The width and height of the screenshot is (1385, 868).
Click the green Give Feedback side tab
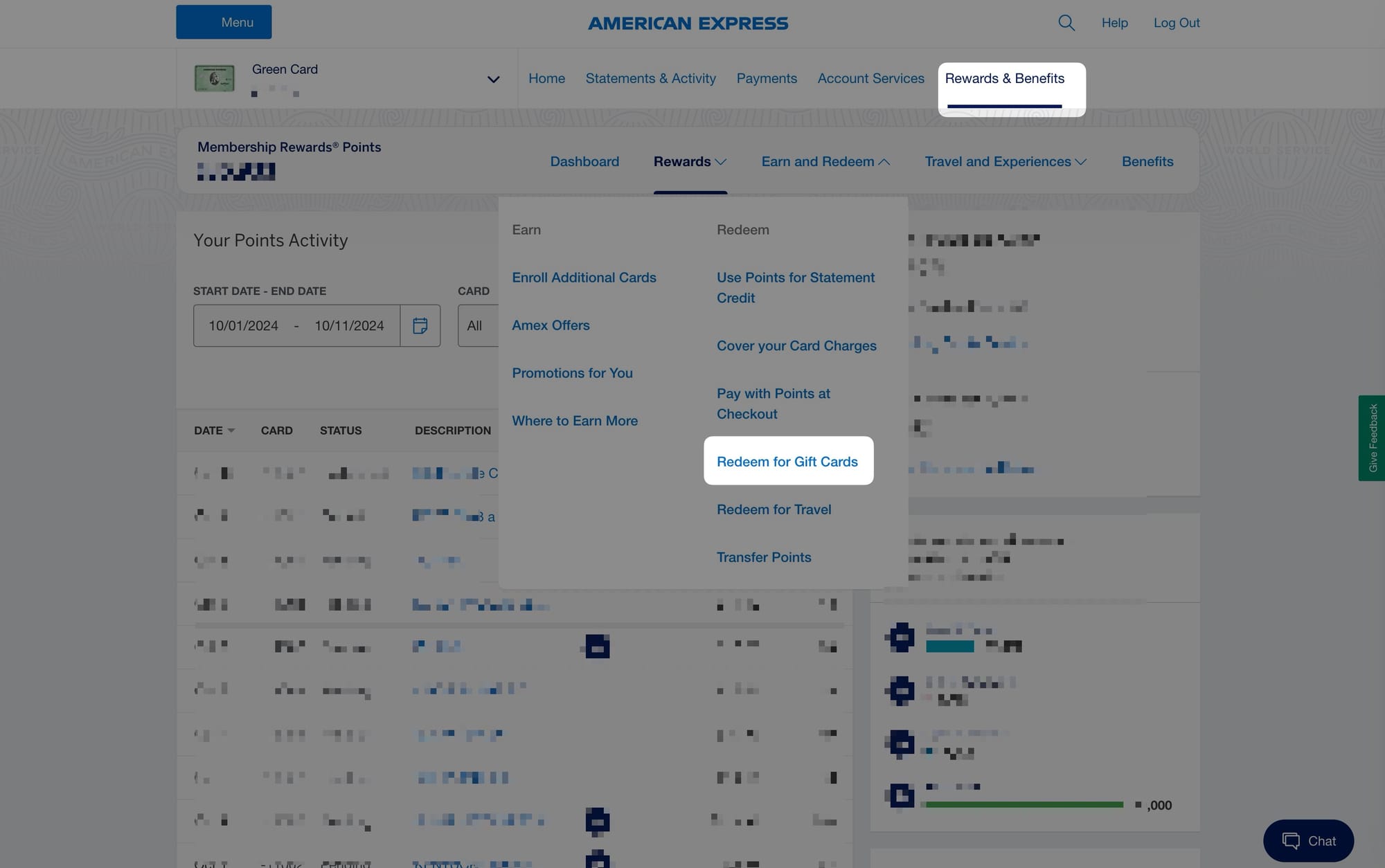pyautogui.click(x=1372, y=438)
